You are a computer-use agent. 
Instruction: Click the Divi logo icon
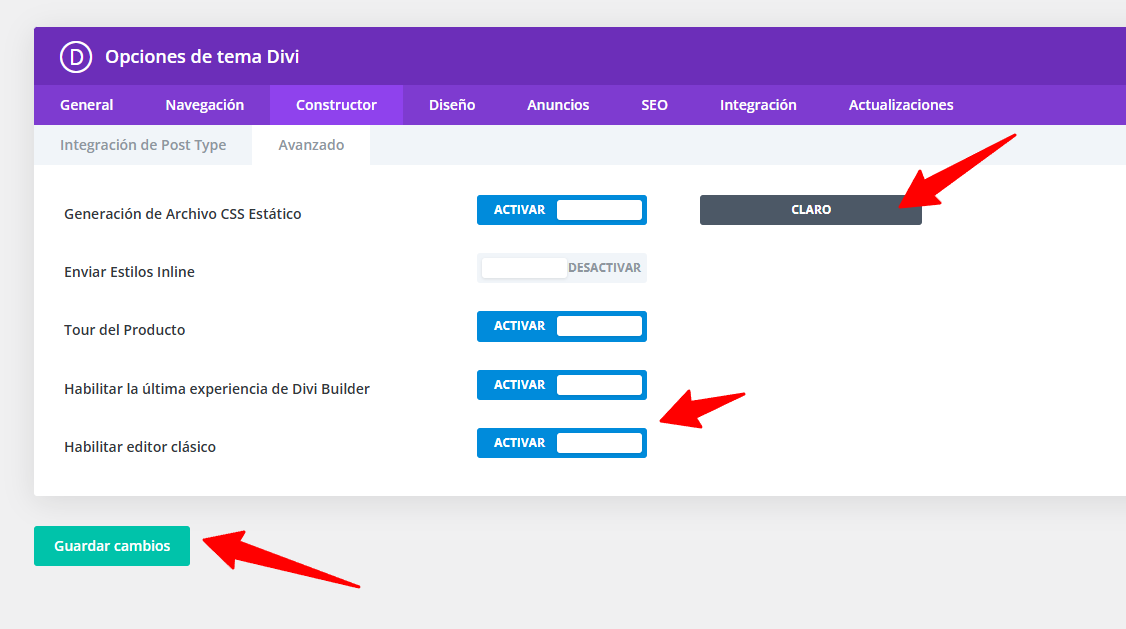tap(75, 57)
